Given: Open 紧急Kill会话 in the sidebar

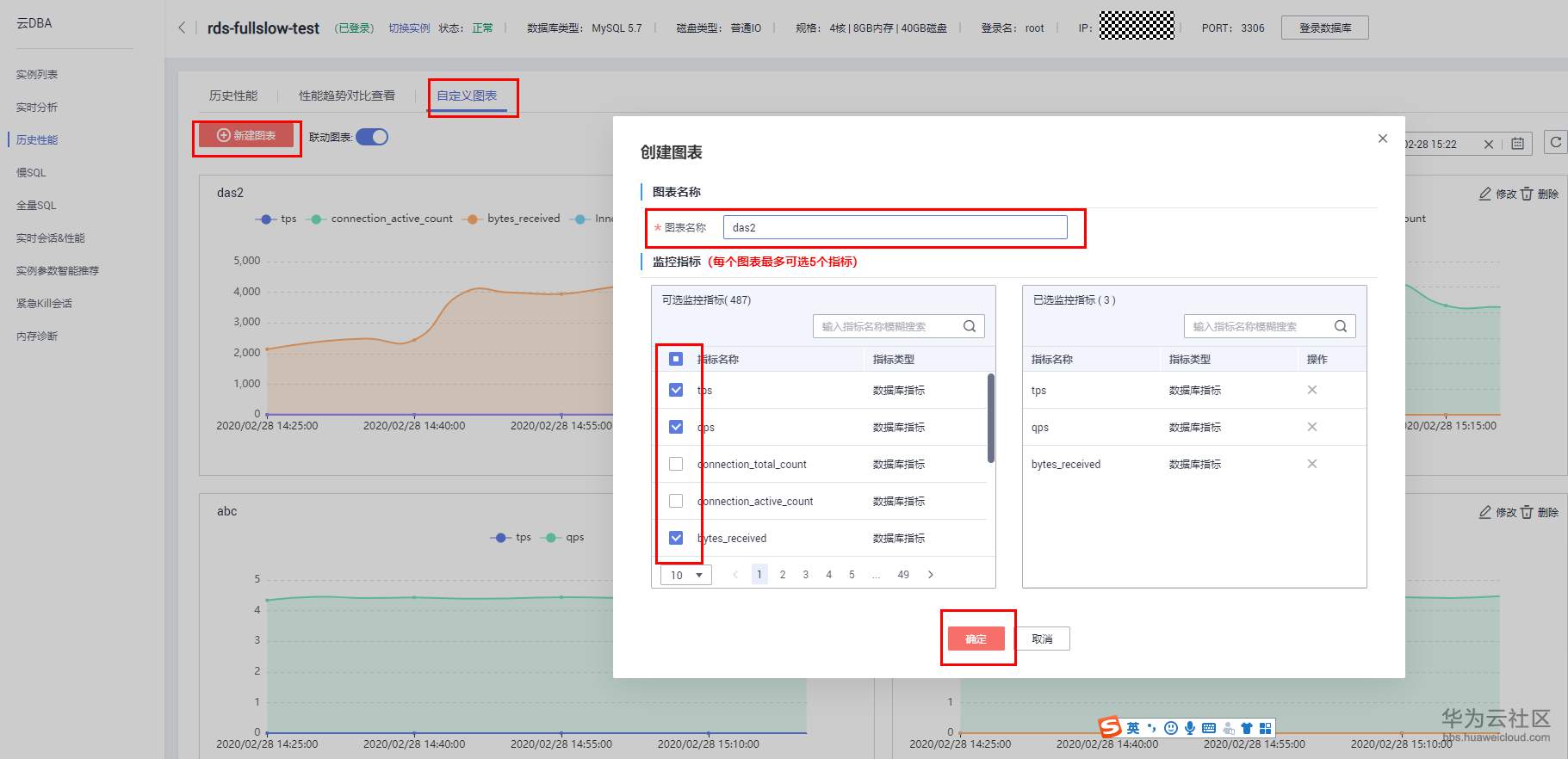Looking at the screenshot, I should tap(44, 304).
